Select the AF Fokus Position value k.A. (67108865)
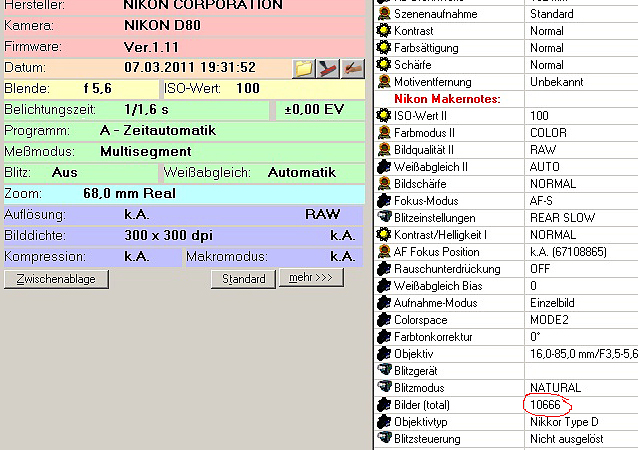The image size is (638, 450). [568, 252]
